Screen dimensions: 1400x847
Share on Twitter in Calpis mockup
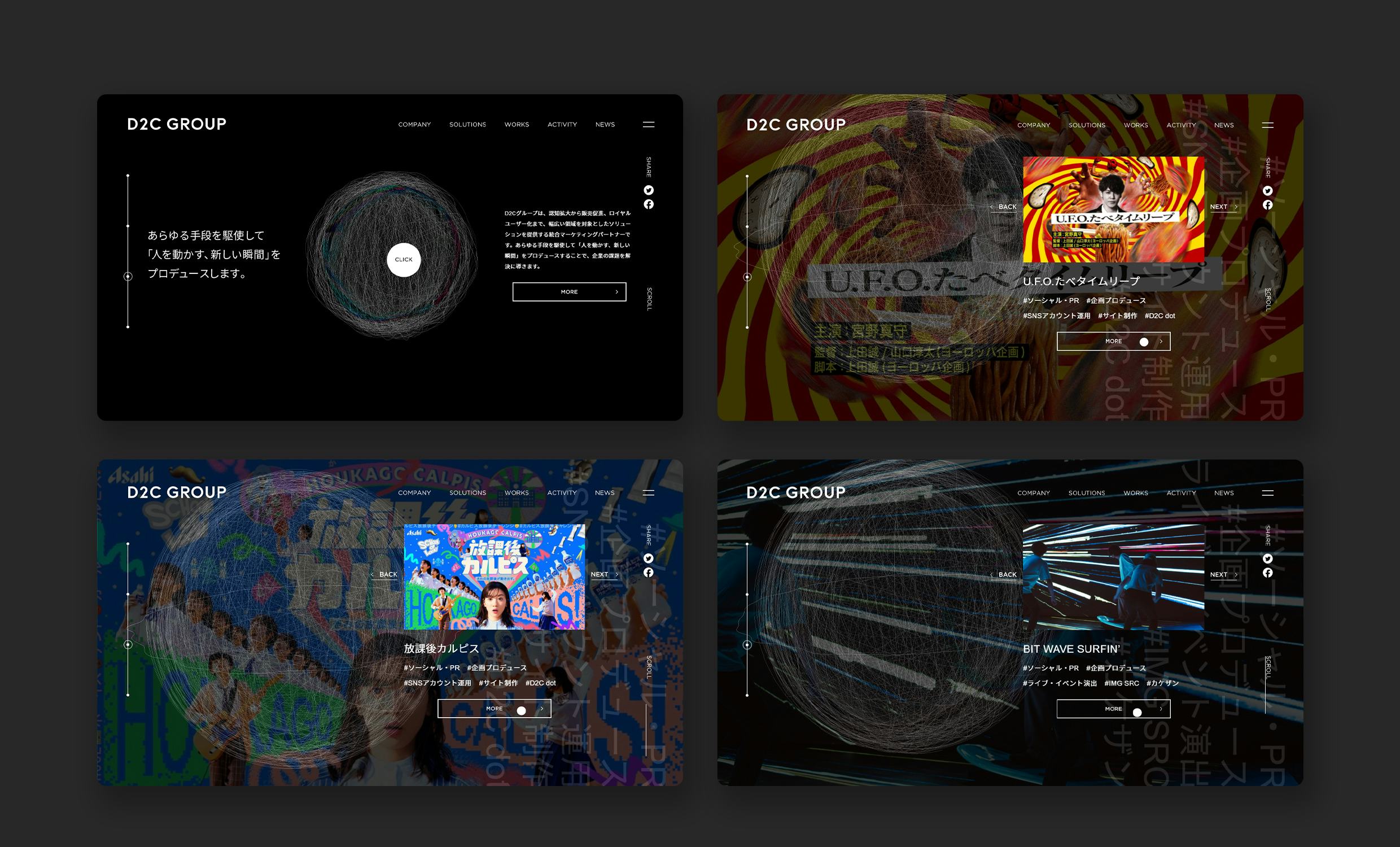pyautogui.click(x=648, y=558)
